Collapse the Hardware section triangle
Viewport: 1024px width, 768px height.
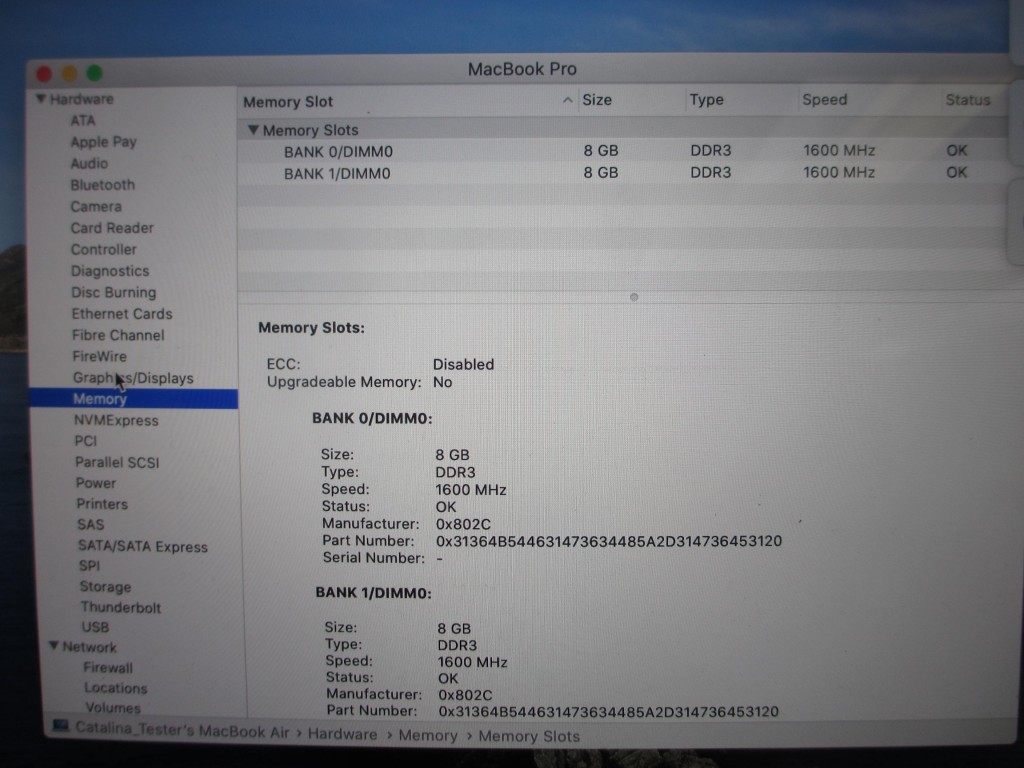[41, 99]
